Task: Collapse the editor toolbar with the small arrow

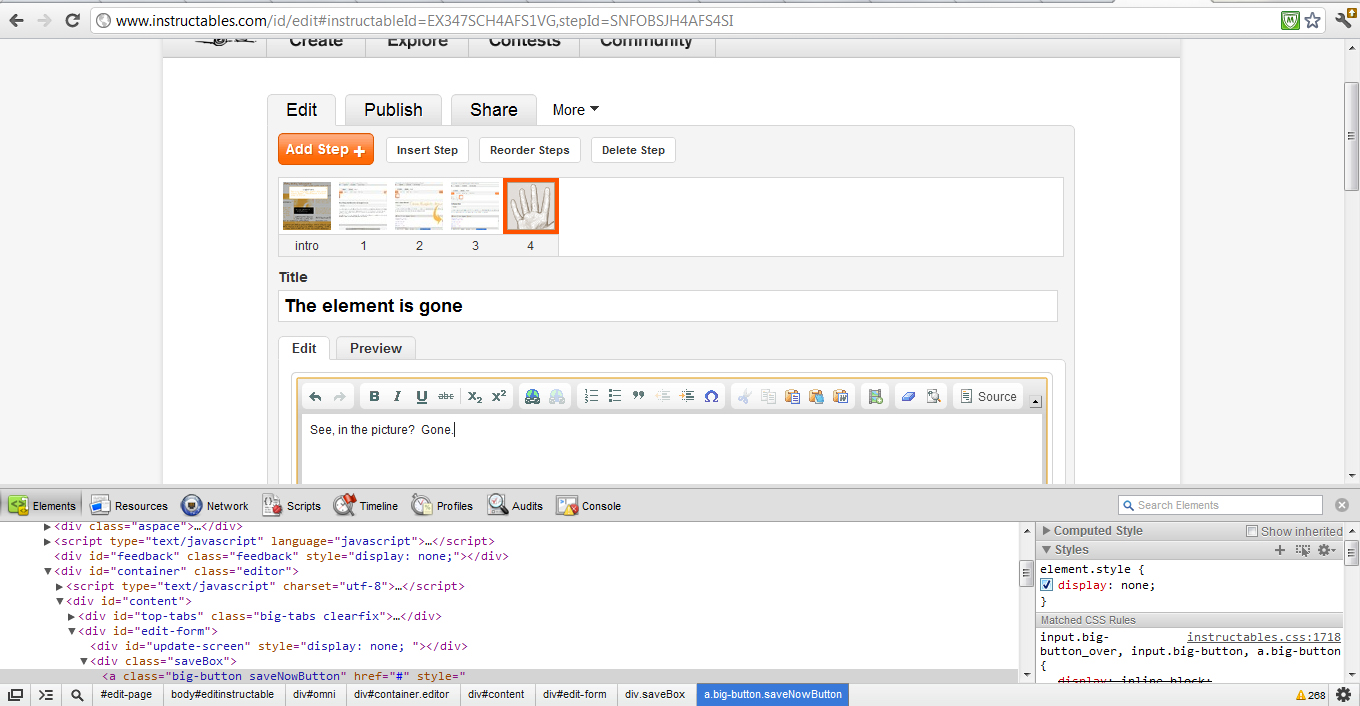Action: point(1036,402)
